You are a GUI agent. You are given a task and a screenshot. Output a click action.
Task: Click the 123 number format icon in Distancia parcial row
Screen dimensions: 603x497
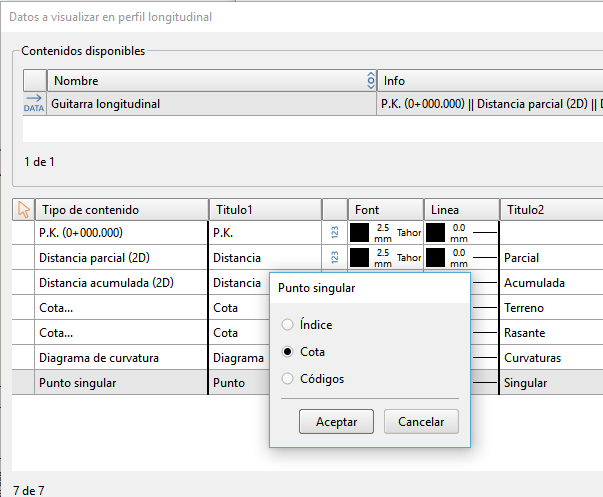click(x=335, y=257)
